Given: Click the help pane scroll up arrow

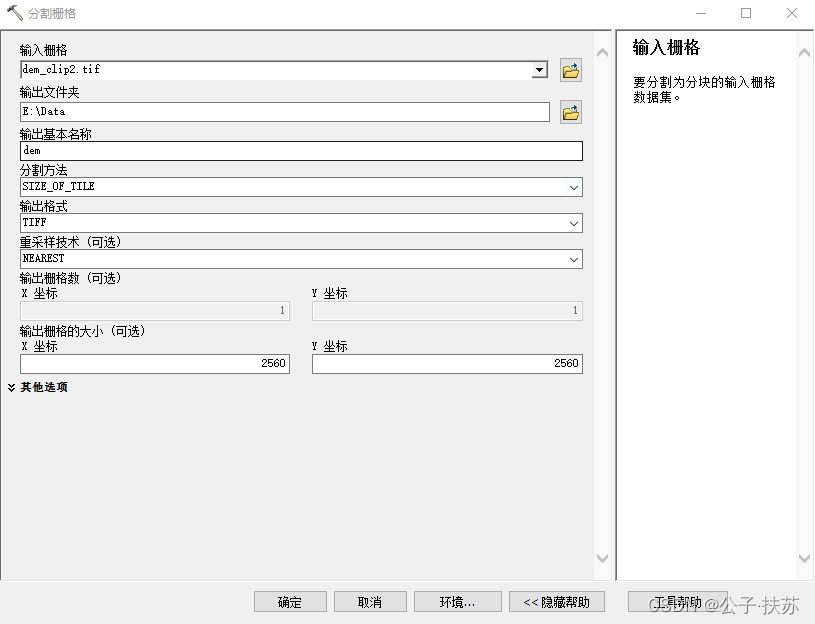Looking at the screenshot, I should [804, 52].
